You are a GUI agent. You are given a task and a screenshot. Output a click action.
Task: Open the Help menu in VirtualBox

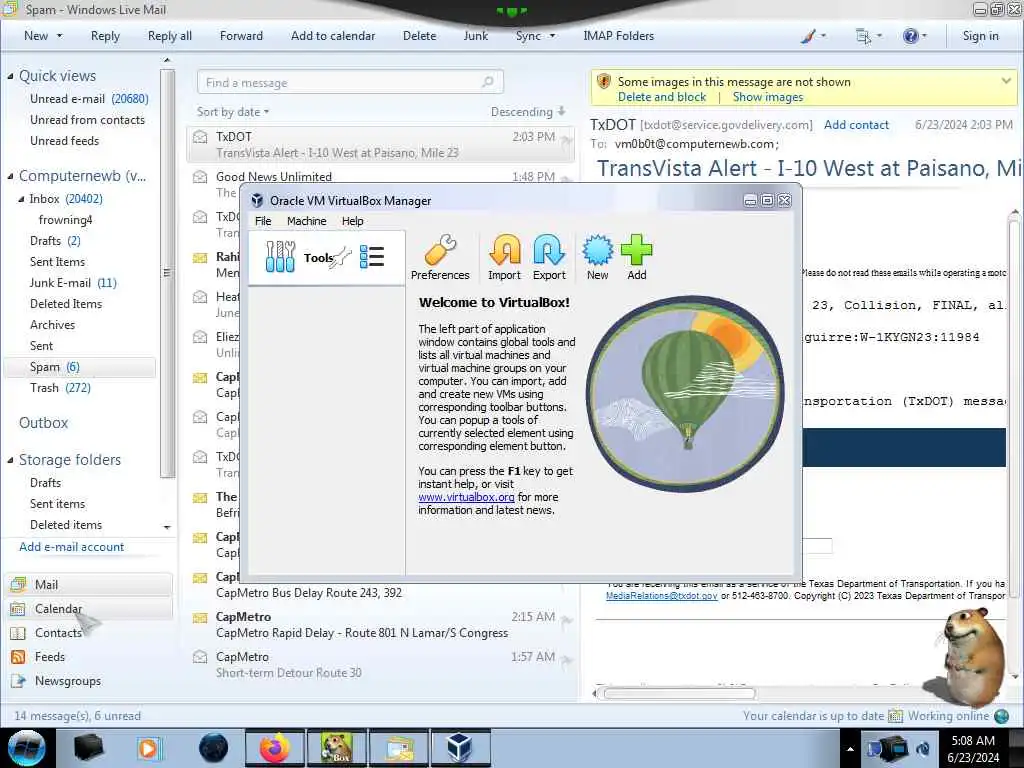tap(353, 221)
